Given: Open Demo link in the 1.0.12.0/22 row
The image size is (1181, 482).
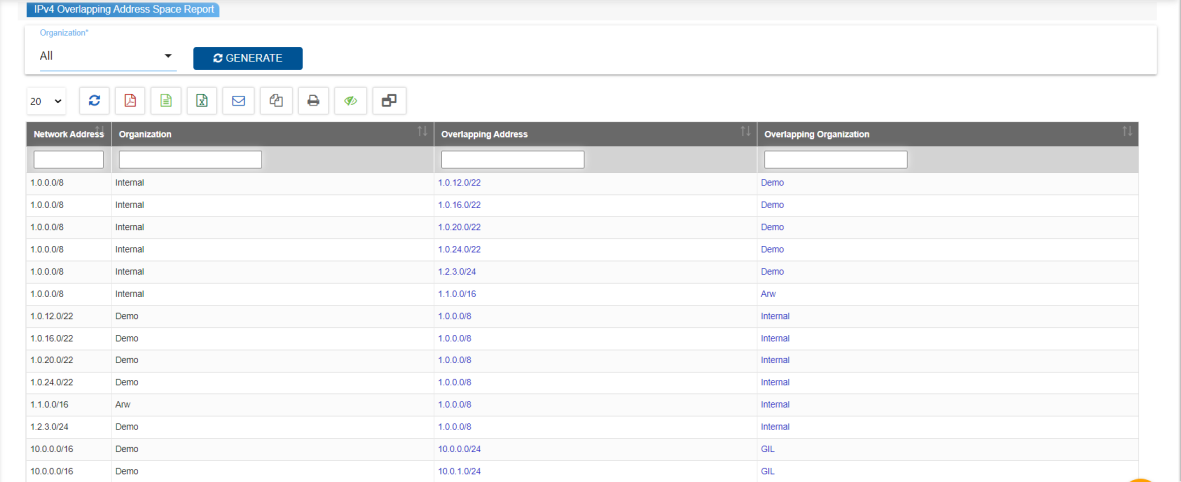Looking at the screenshot, I should [773, 183].
